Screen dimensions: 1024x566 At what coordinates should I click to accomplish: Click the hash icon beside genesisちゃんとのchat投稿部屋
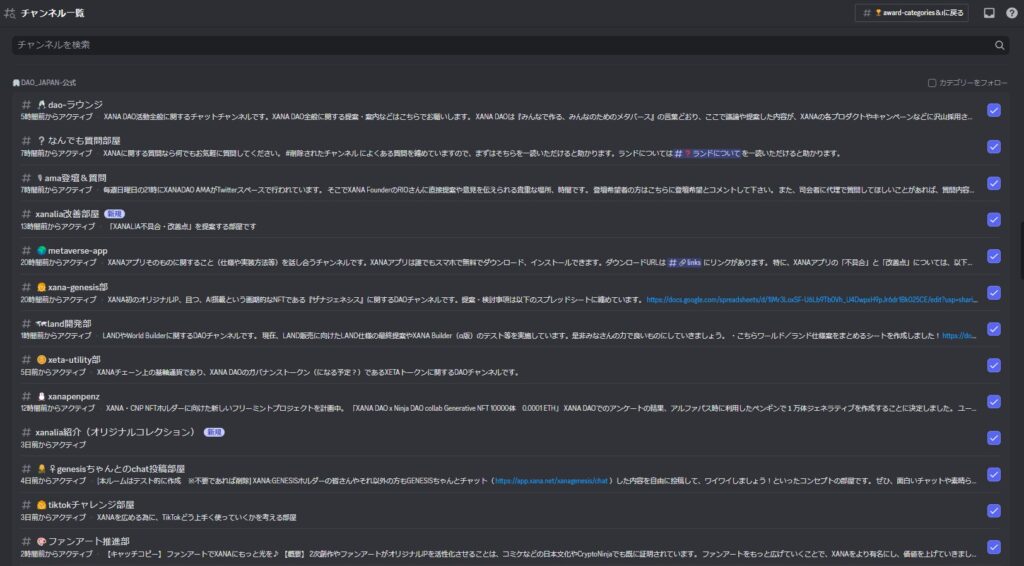point(26,468)
